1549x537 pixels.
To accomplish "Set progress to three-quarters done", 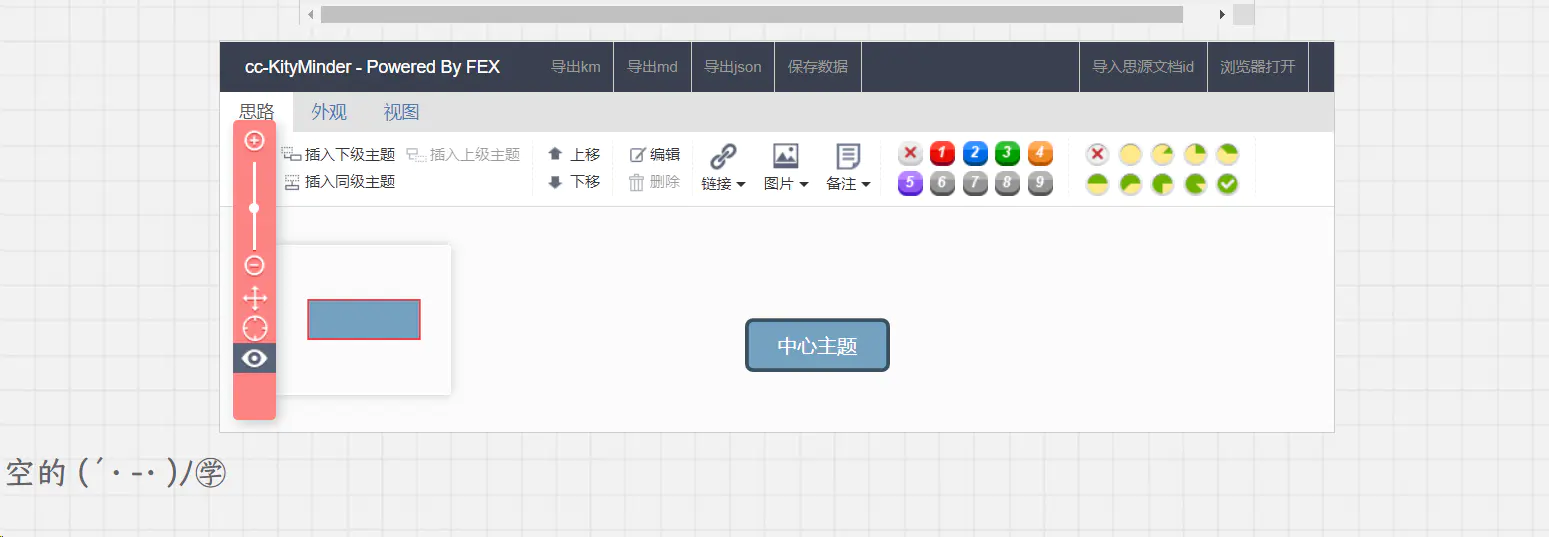I will coord(1162,184).
